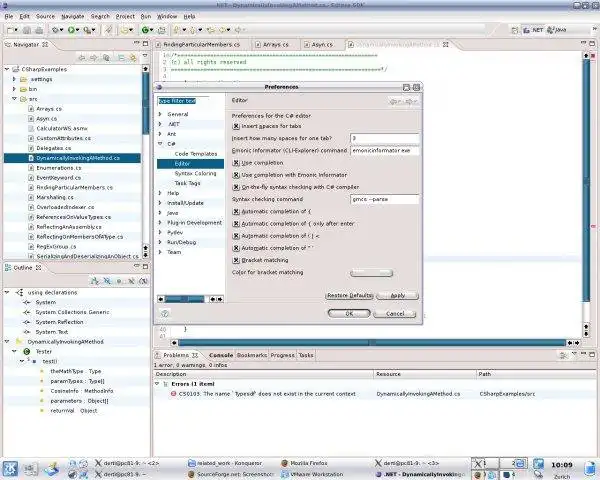Screen dimensions: 600x480
Task: Open the Source menu
Action: coord(45,16)
